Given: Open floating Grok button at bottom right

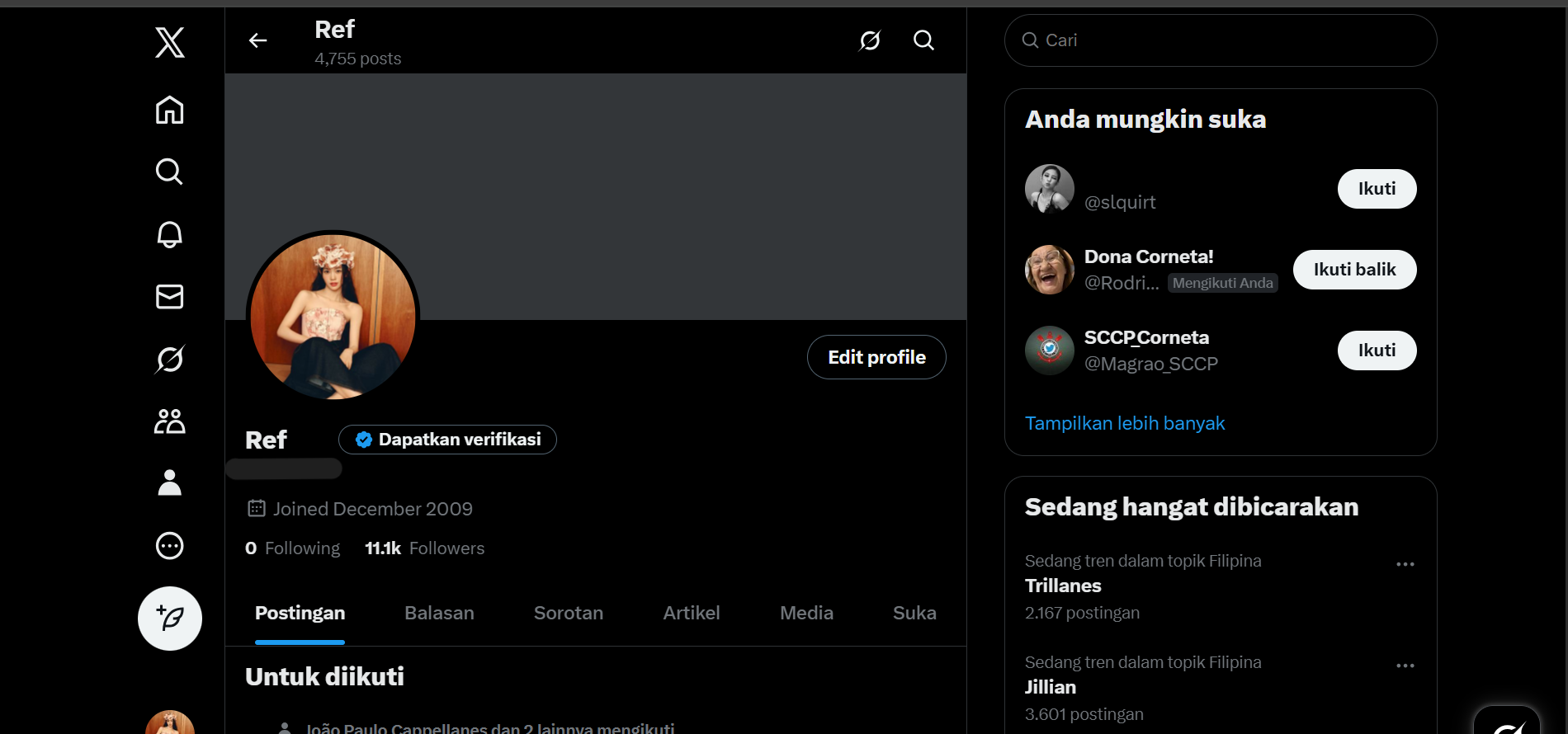Looking at the screenshot, I should [1507, 720].
